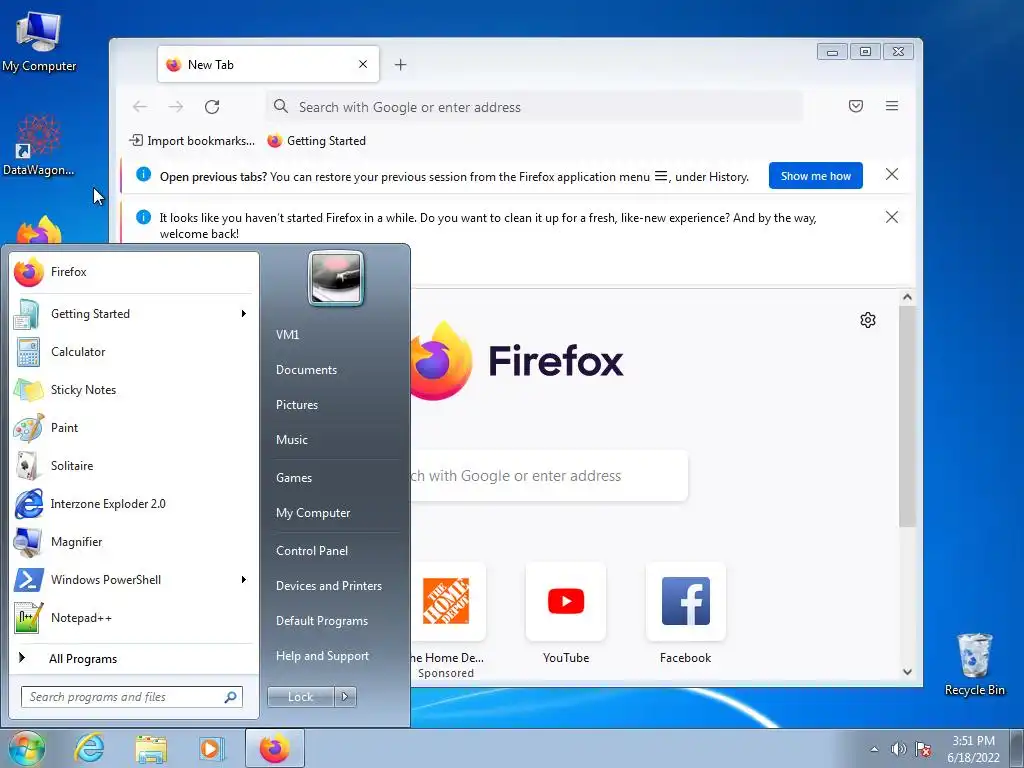Go back using Firefox back arrow
Viewport: 1024px width, 768px height.
tap(140, 106)
